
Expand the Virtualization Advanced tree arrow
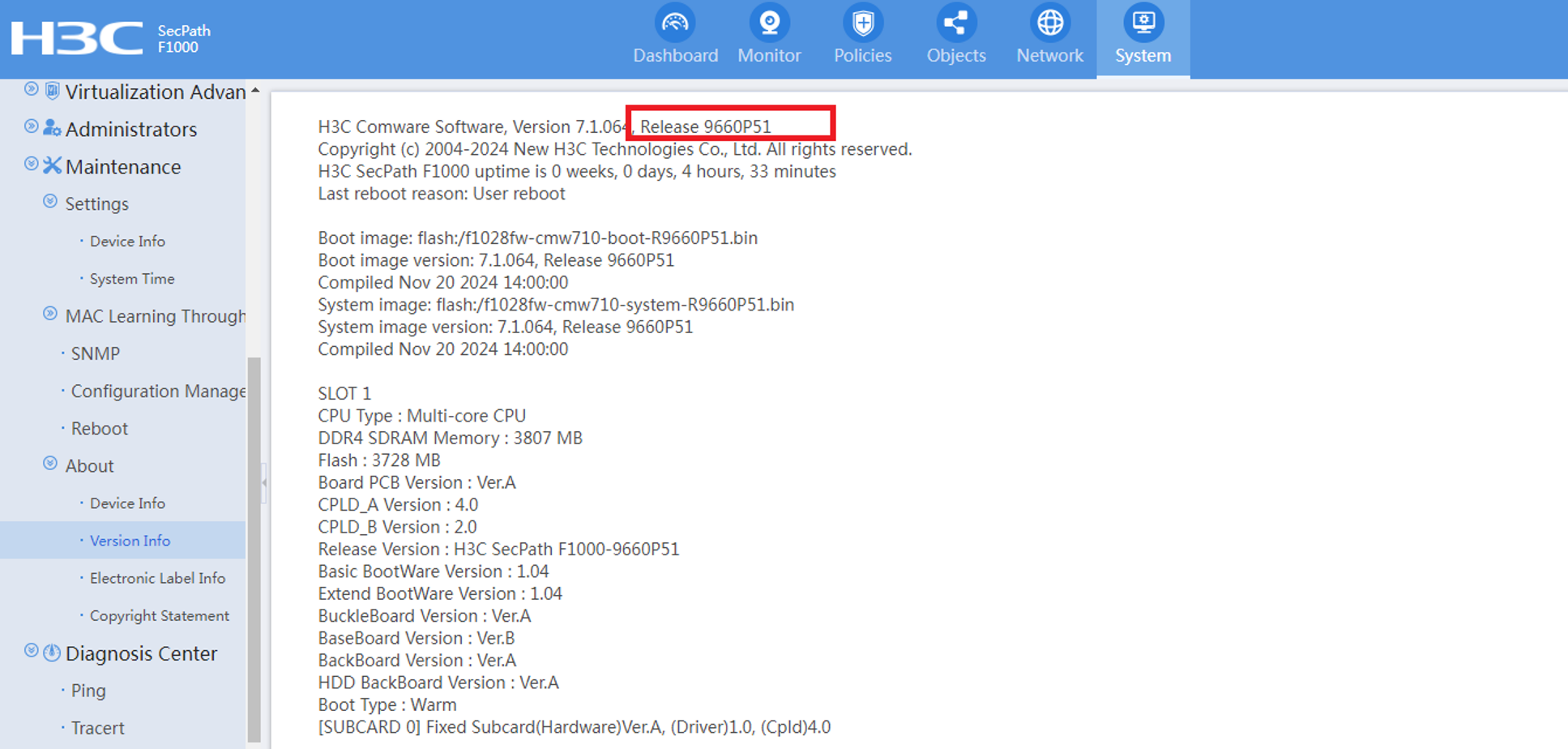(x=31, y=89)
